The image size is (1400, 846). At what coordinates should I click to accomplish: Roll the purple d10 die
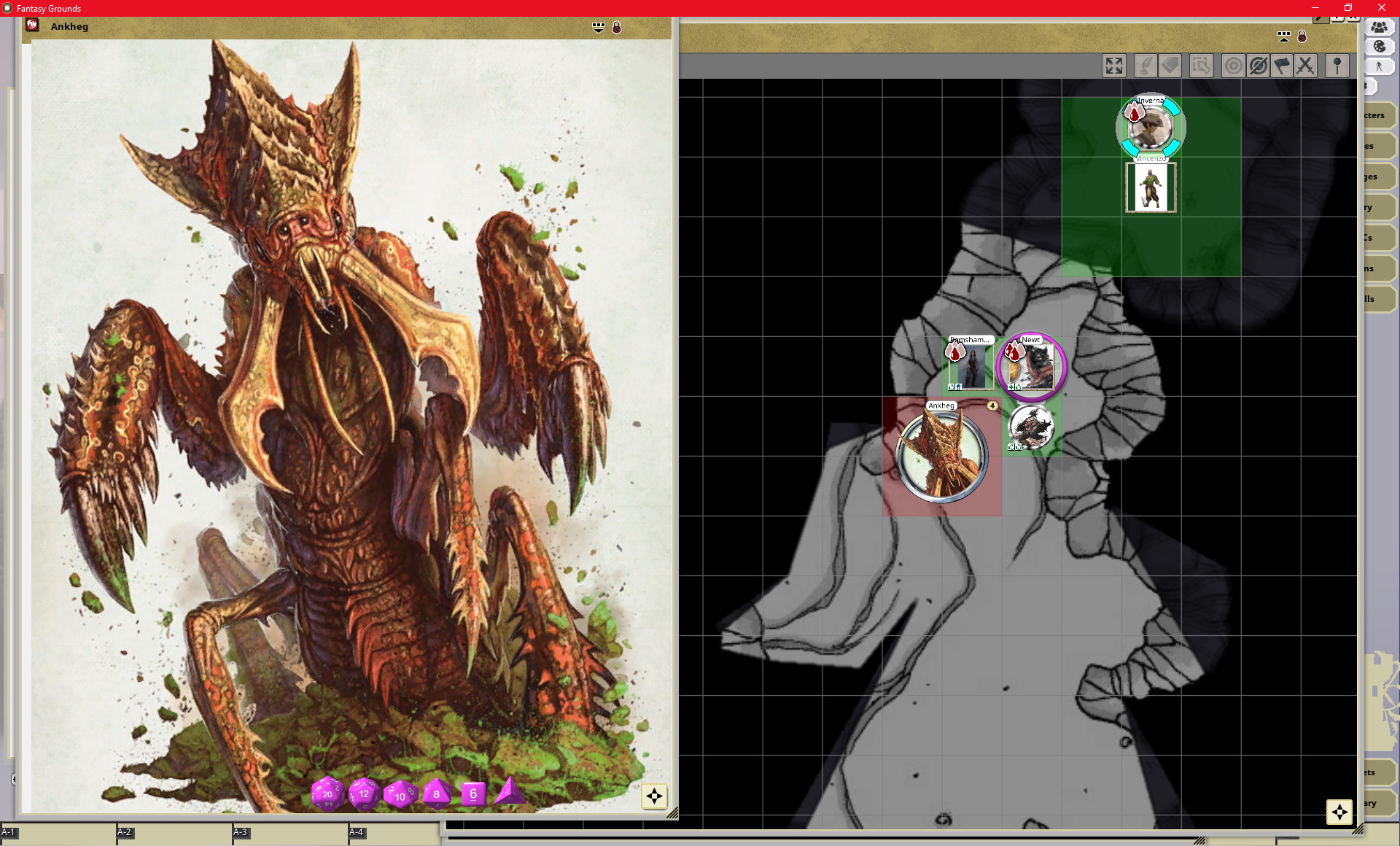coord(400,794)
